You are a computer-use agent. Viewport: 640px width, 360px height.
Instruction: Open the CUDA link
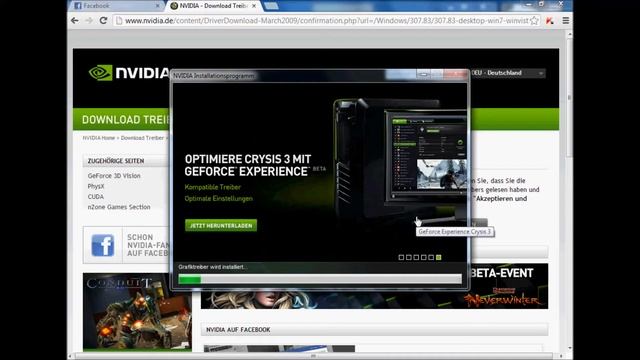96,197
